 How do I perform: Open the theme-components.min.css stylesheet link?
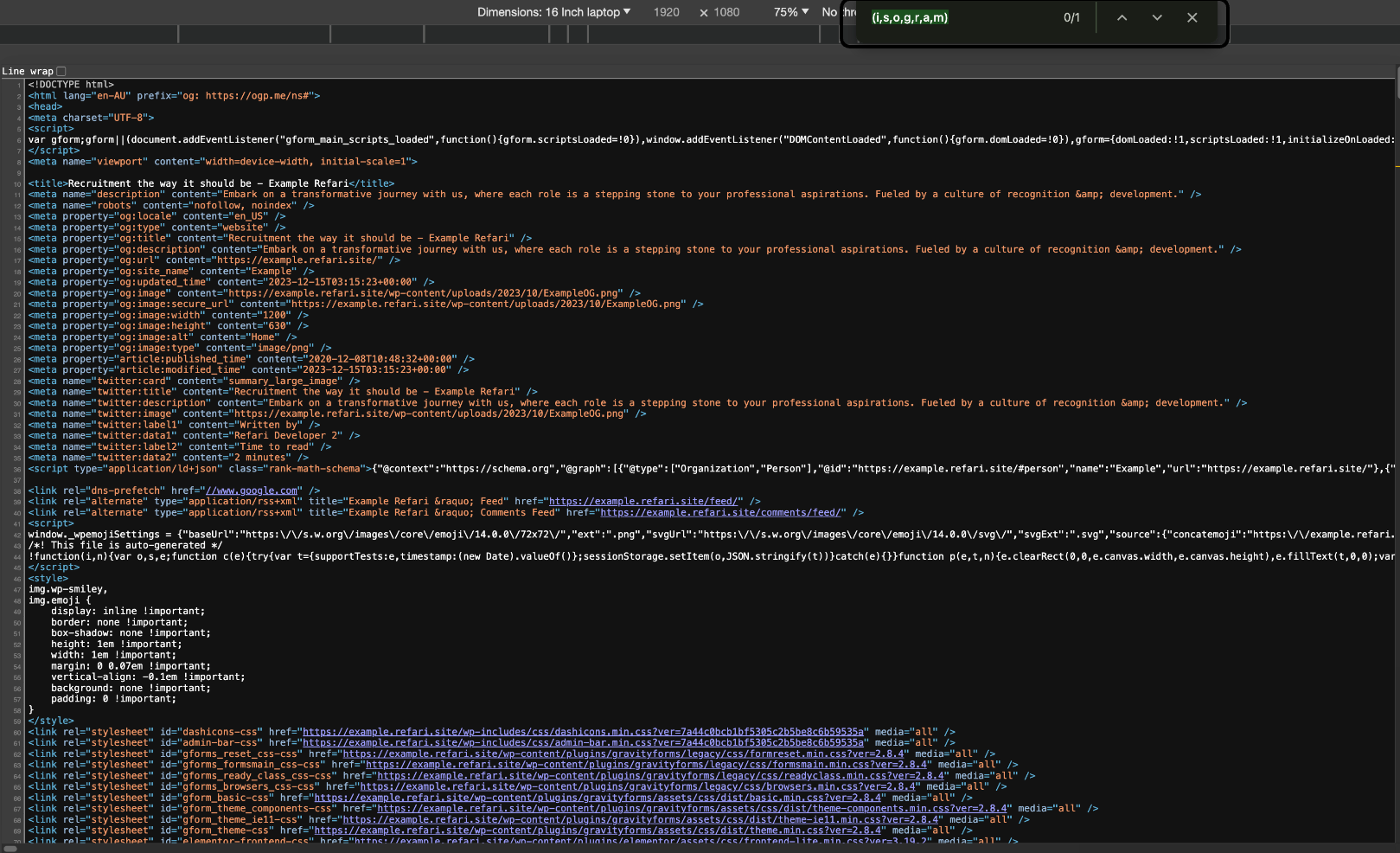pyautogui.click(x=692, y=809)
